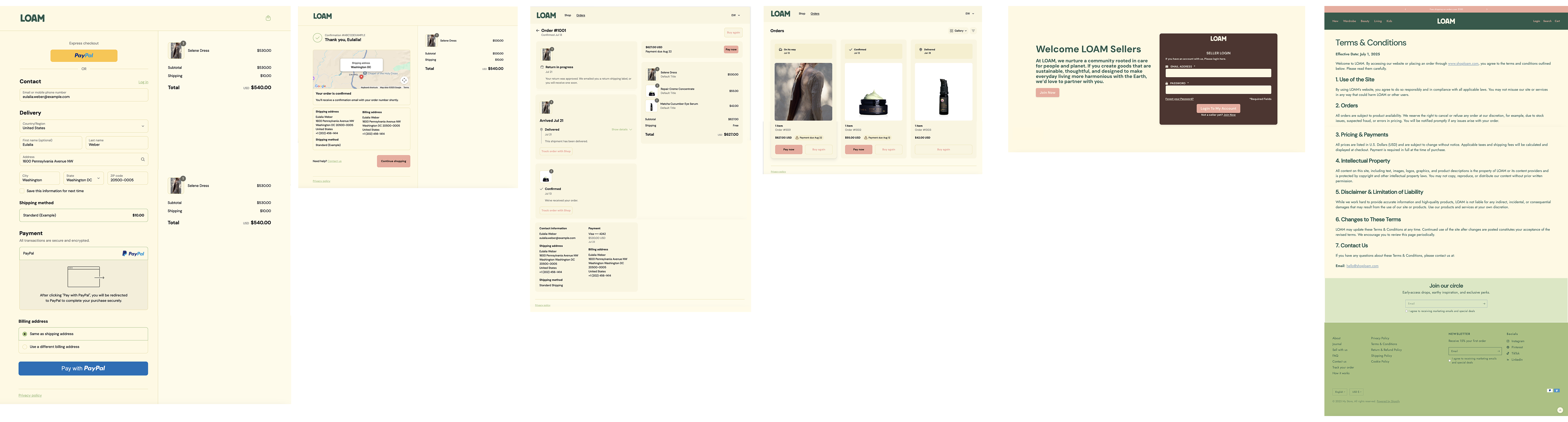Open Order #1001 dress thumbnail
1568x422 pixels.
[x=803, y=91]
